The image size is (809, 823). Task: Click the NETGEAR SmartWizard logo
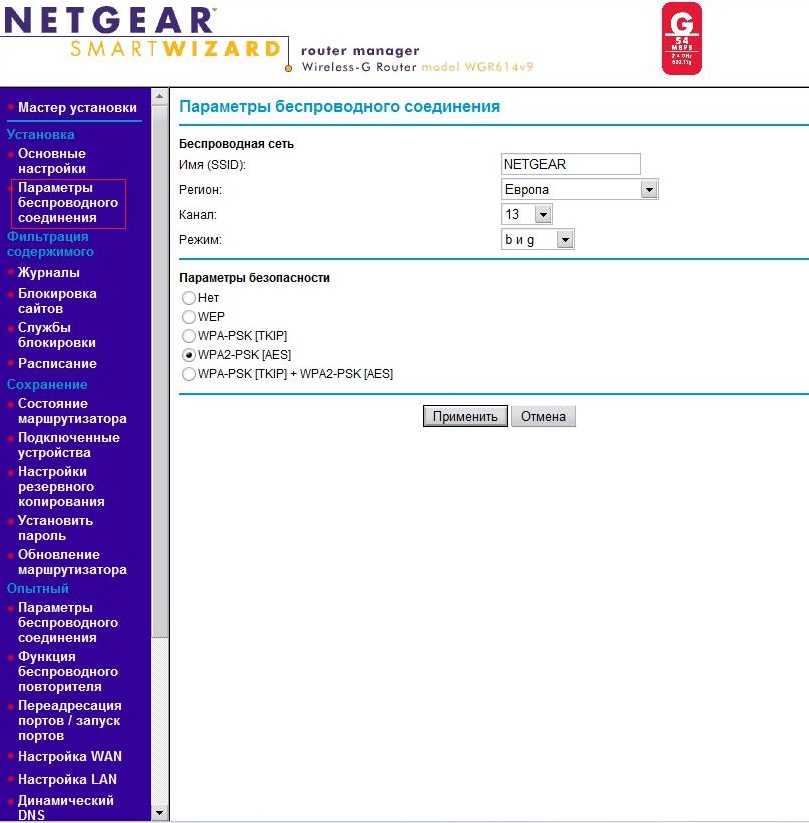(145, 35)
